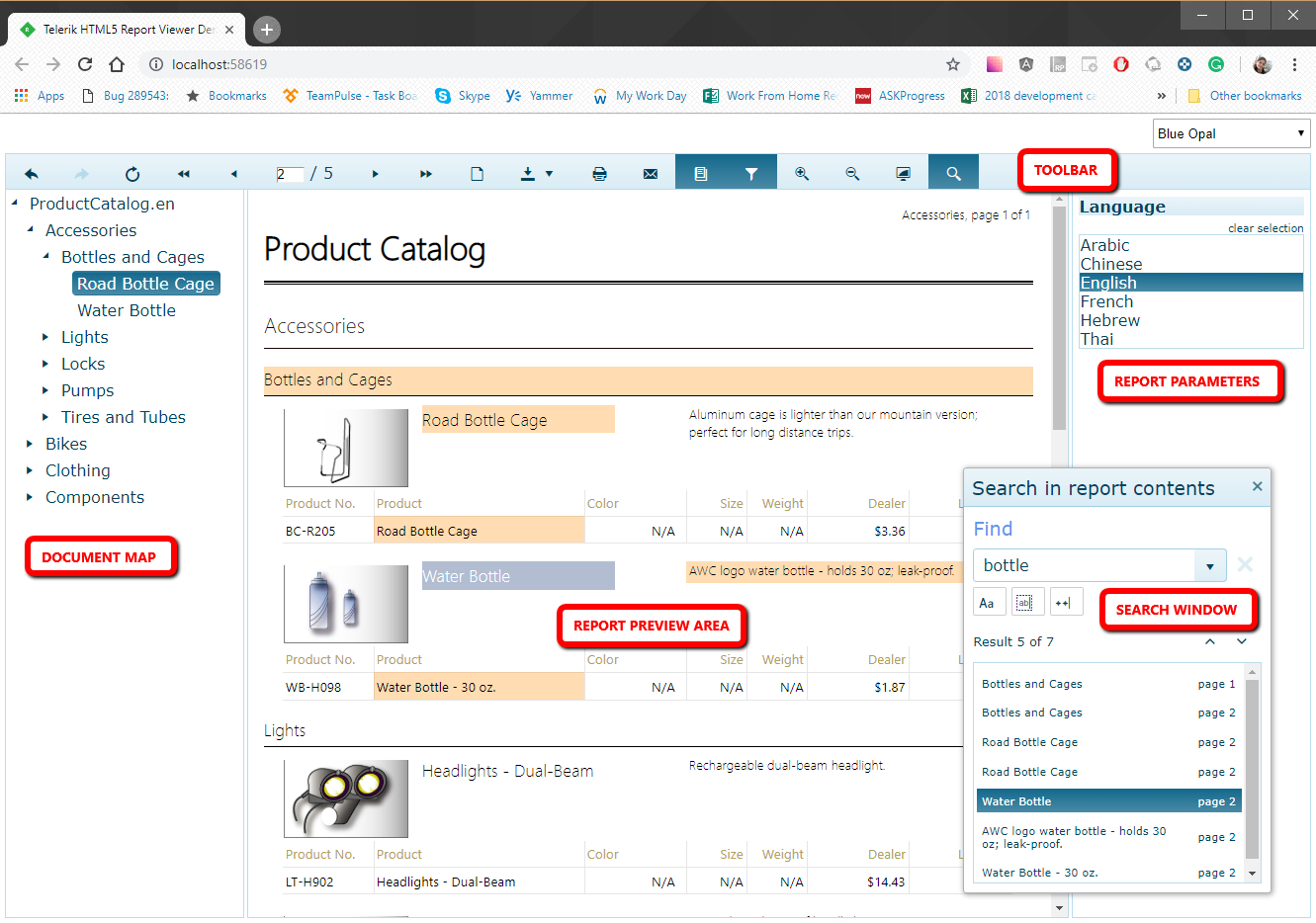This screenshot has height=923, width=1316.
Task: Click the Refresh report icon in toolbar
Action: [132, 174]
